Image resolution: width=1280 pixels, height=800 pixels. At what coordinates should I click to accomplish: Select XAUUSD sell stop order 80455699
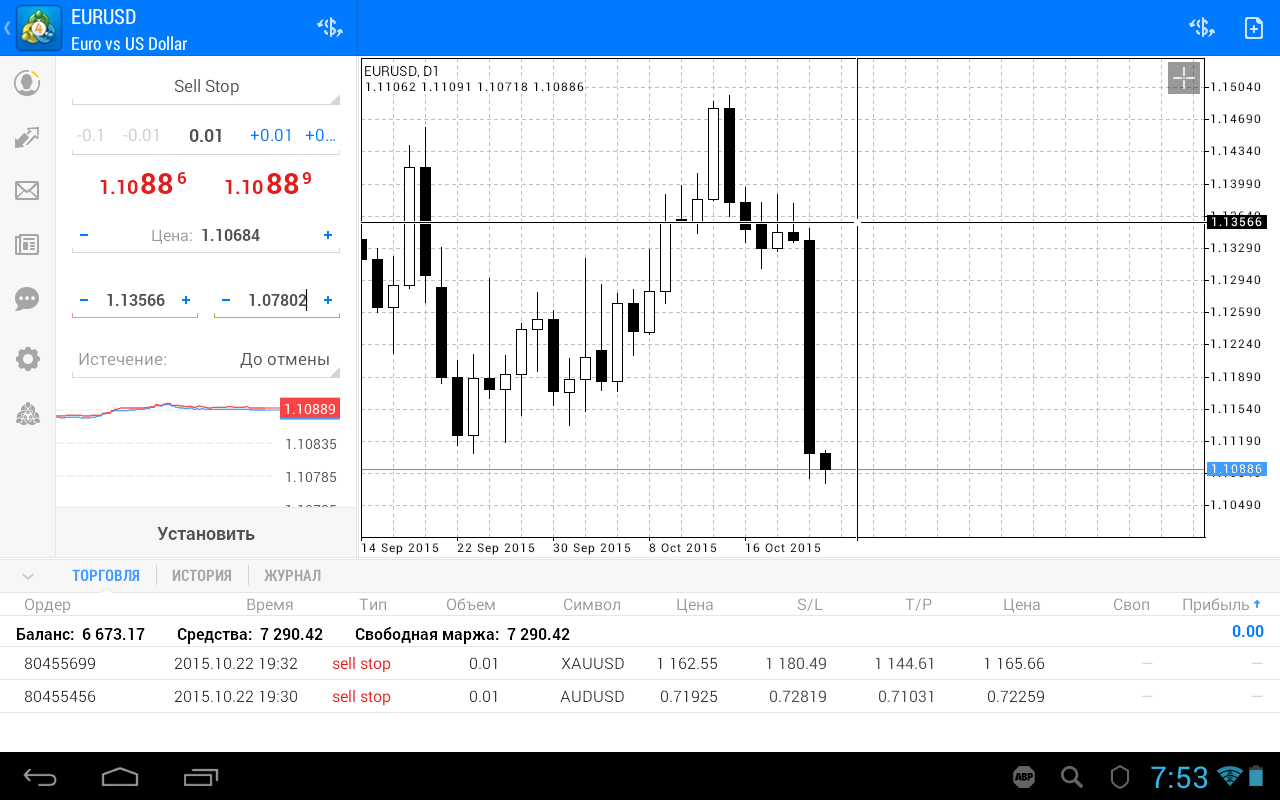(640, 664)
